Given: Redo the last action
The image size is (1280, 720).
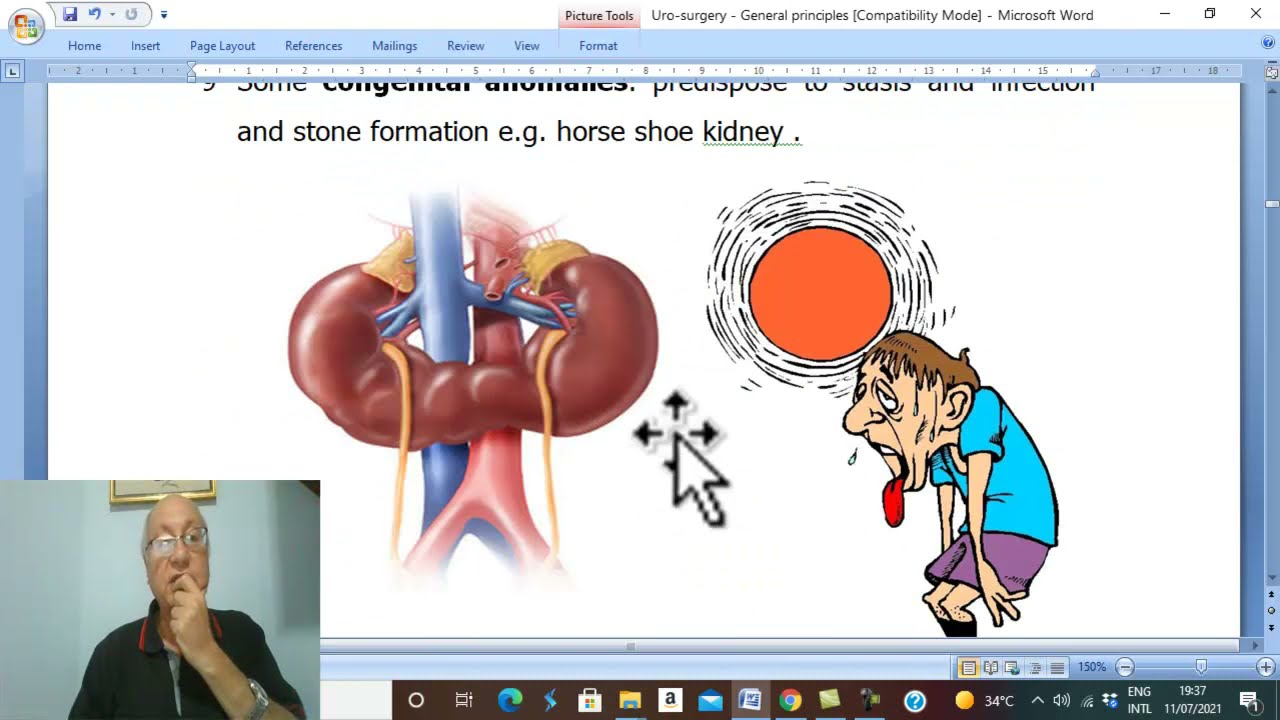Looking at the screenshot, I should pyautogui.click(x=131, y=14).
